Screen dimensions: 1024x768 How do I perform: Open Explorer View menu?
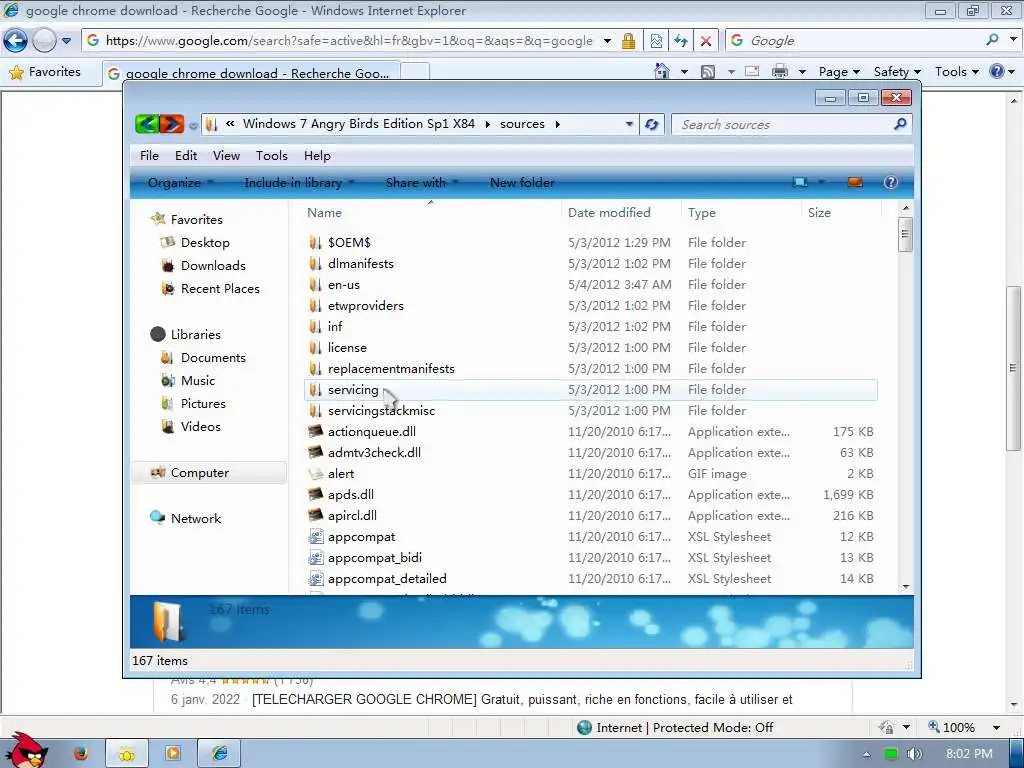click(x=226, y=155)
